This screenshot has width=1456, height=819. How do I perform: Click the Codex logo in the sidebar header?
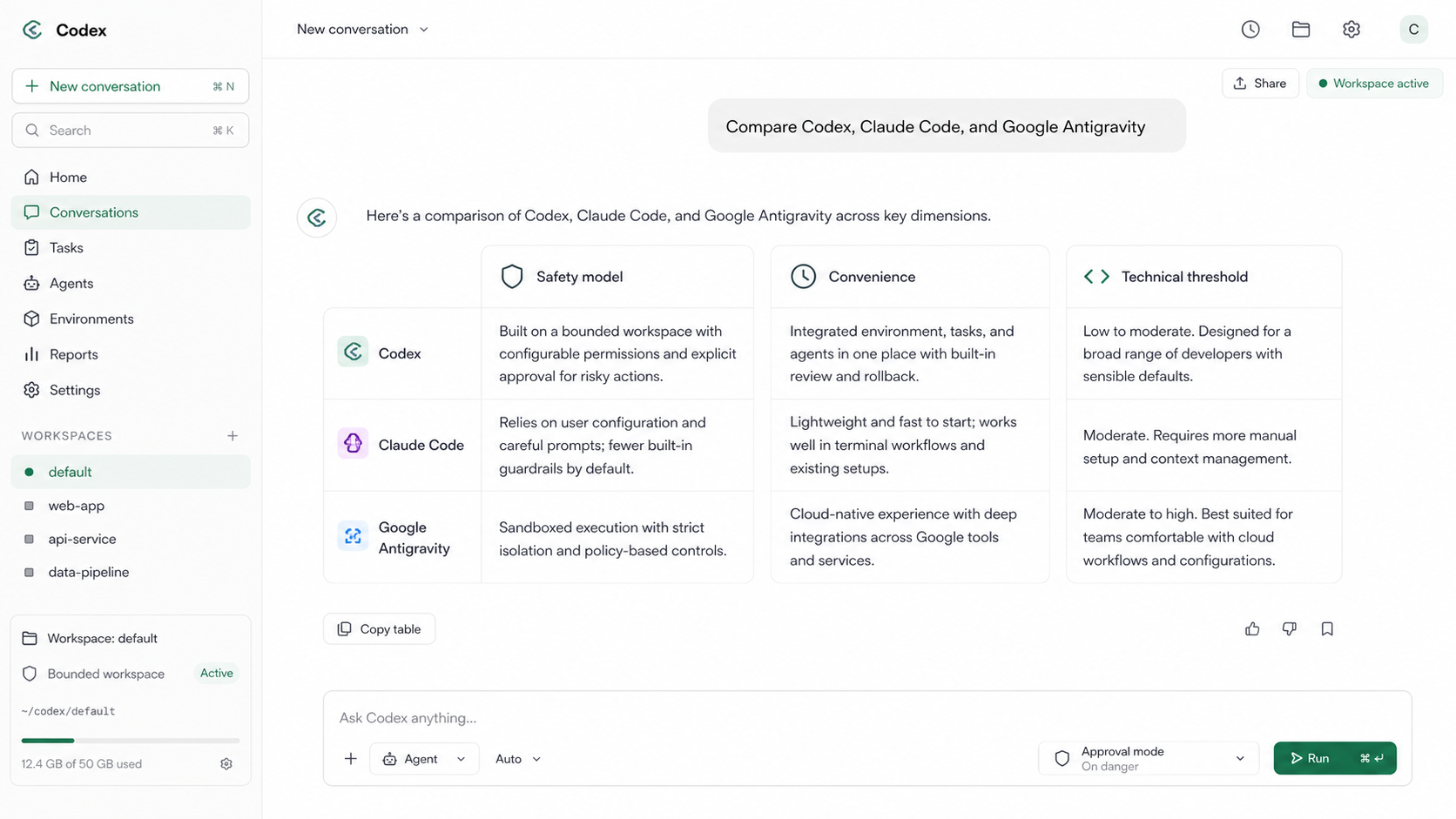click(x=32, y=30)
